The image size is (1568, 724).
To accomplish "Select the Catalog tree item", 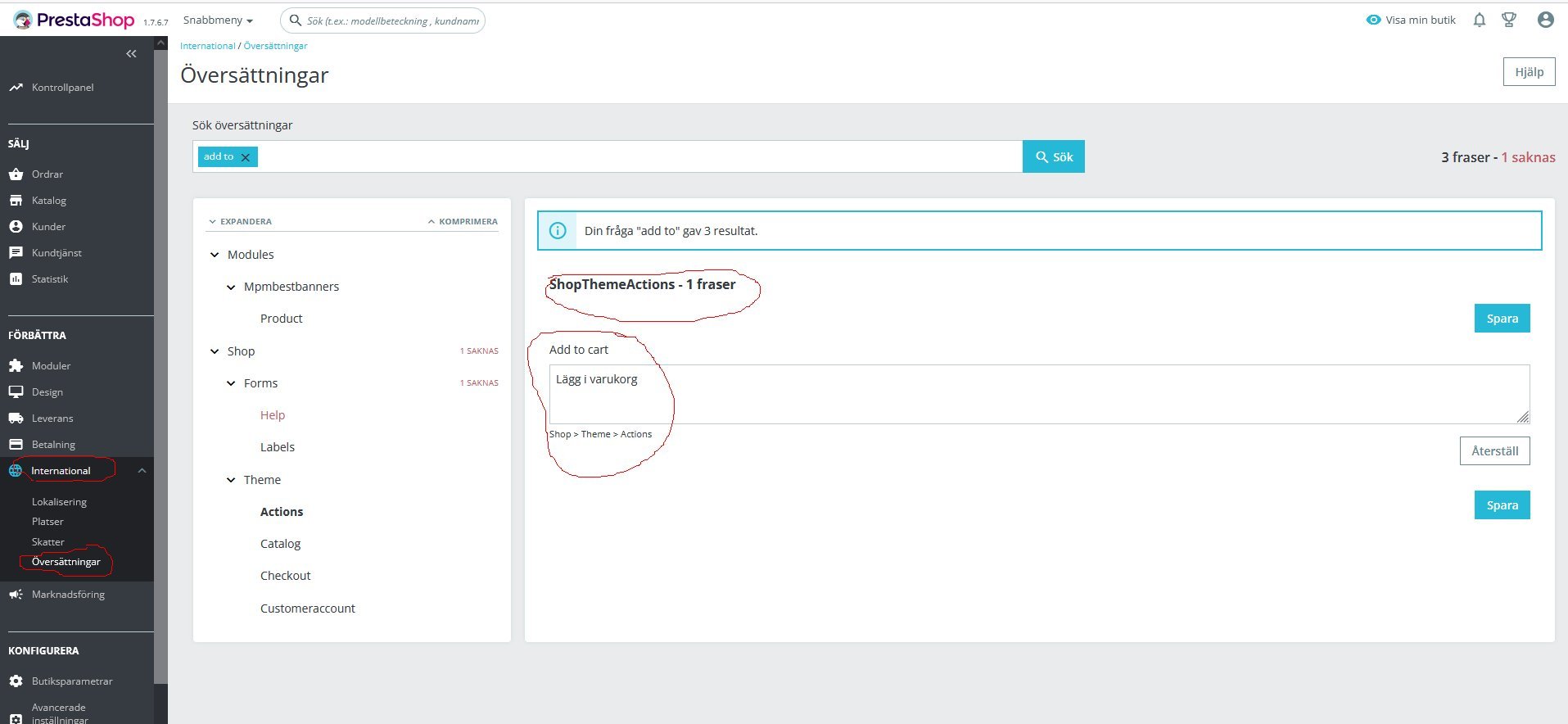I will coord(280,544).
